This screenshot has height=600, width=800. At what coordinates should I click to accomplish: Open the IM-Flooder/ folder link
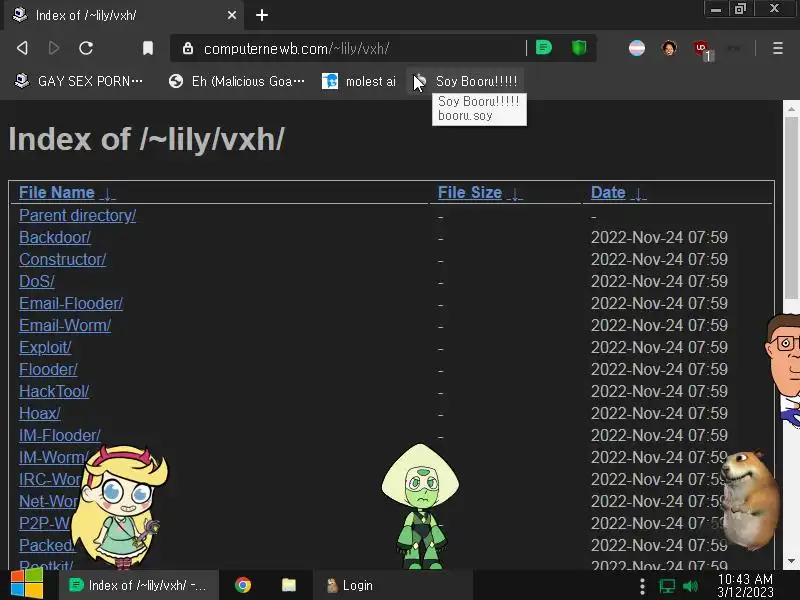coord(60,435)
